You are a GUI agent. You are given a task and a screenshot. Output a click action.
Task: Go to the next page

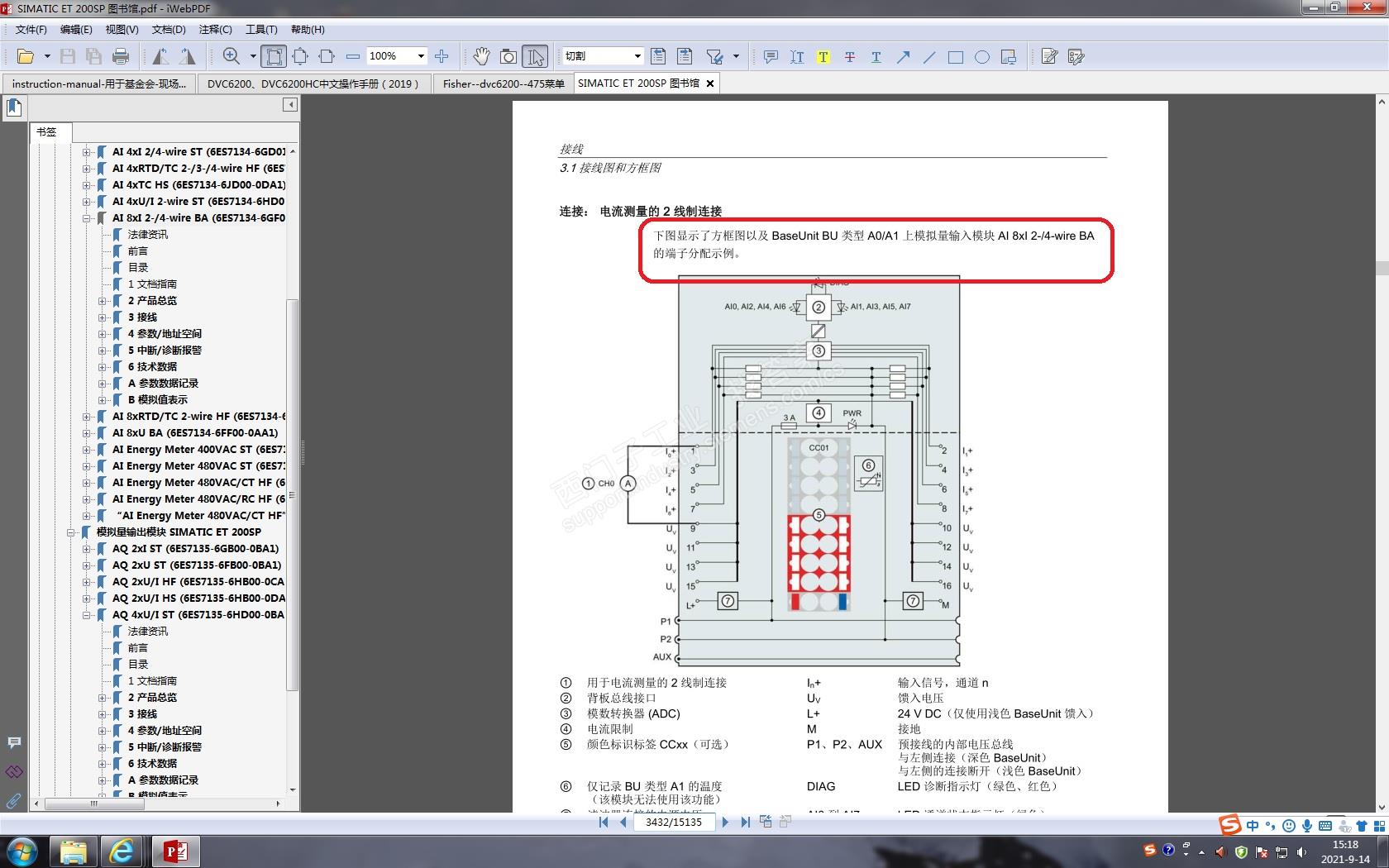point(725,822)
